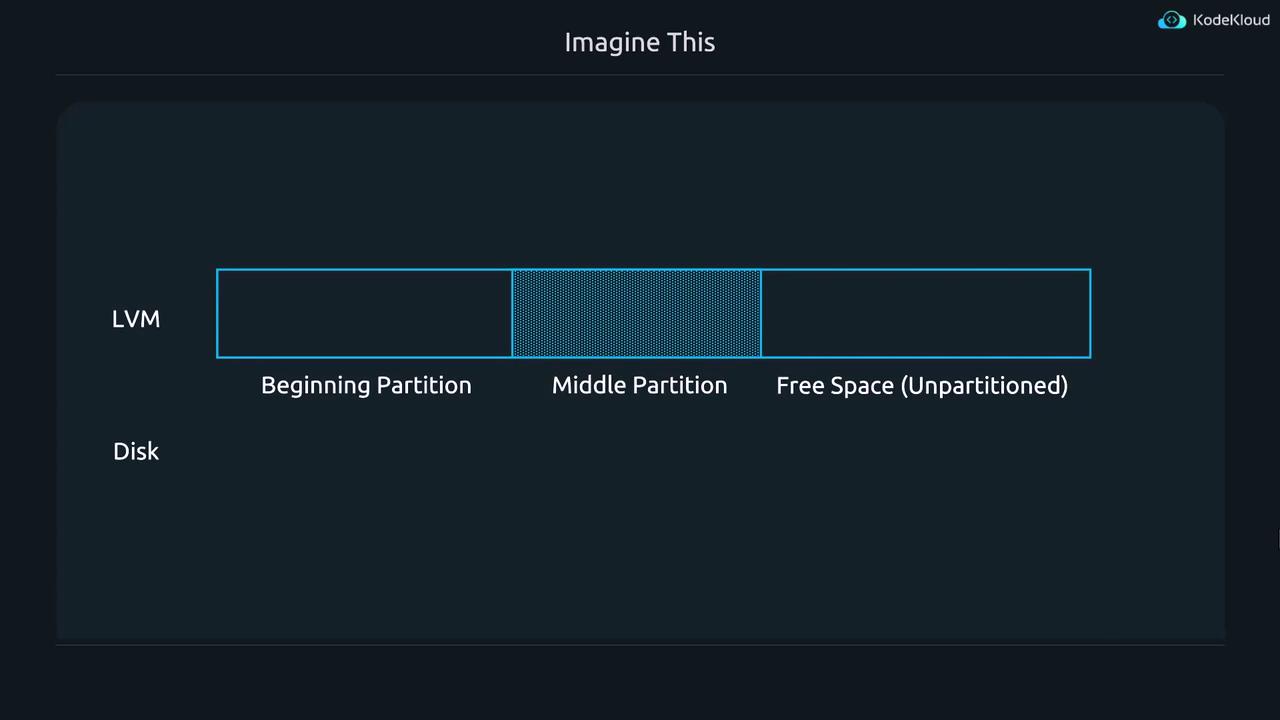Viewport: 1280px width, 720px height.
Task: Click the right edge of the LVM bar
Action: 1090,313
